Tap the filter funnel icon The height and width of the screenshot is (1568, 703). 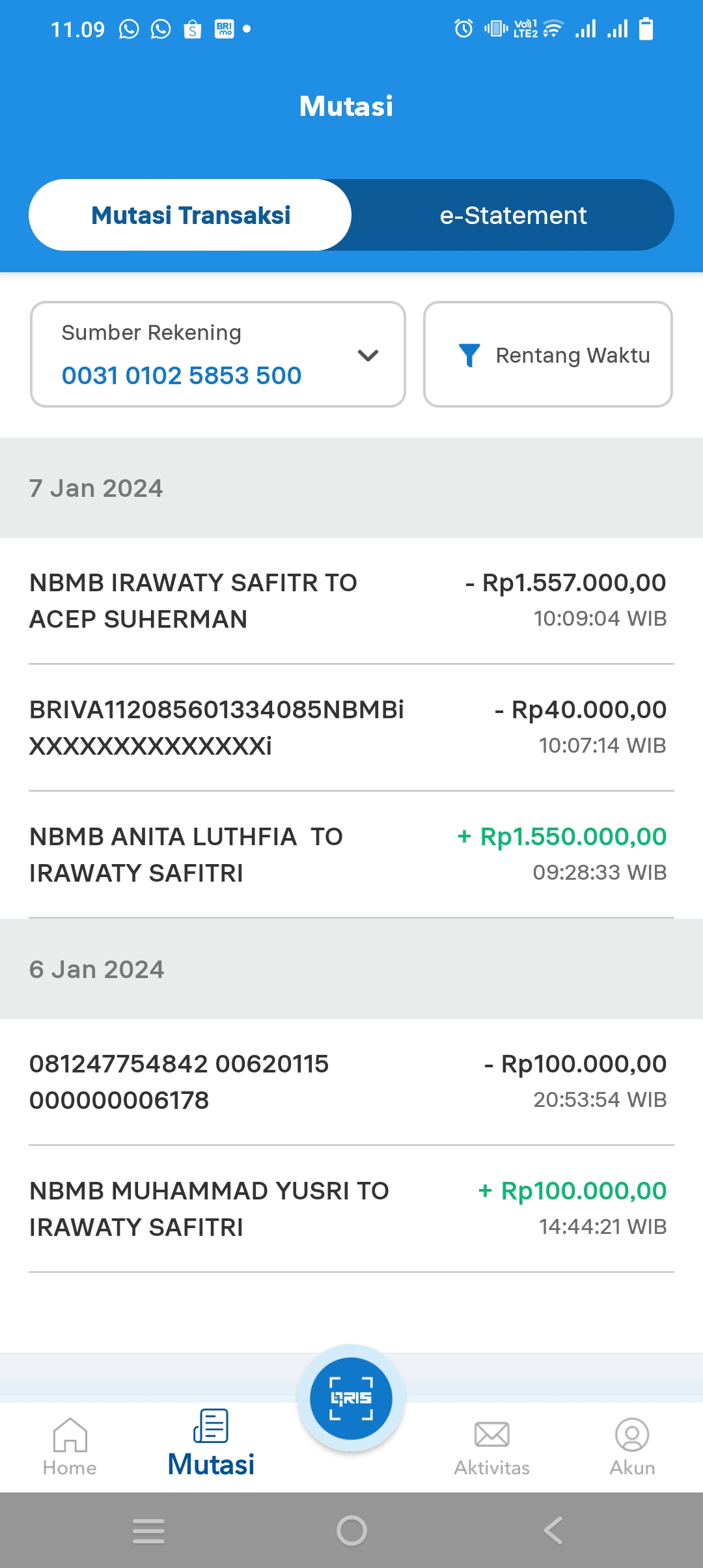click(x=469, y=355)
